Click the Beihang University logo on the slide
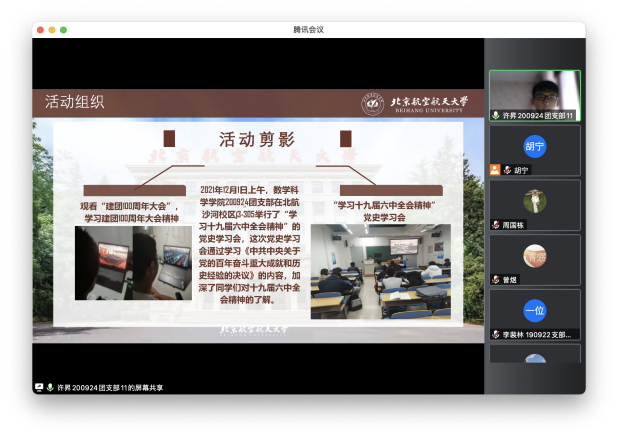618x437 pixels. (372, 103)
